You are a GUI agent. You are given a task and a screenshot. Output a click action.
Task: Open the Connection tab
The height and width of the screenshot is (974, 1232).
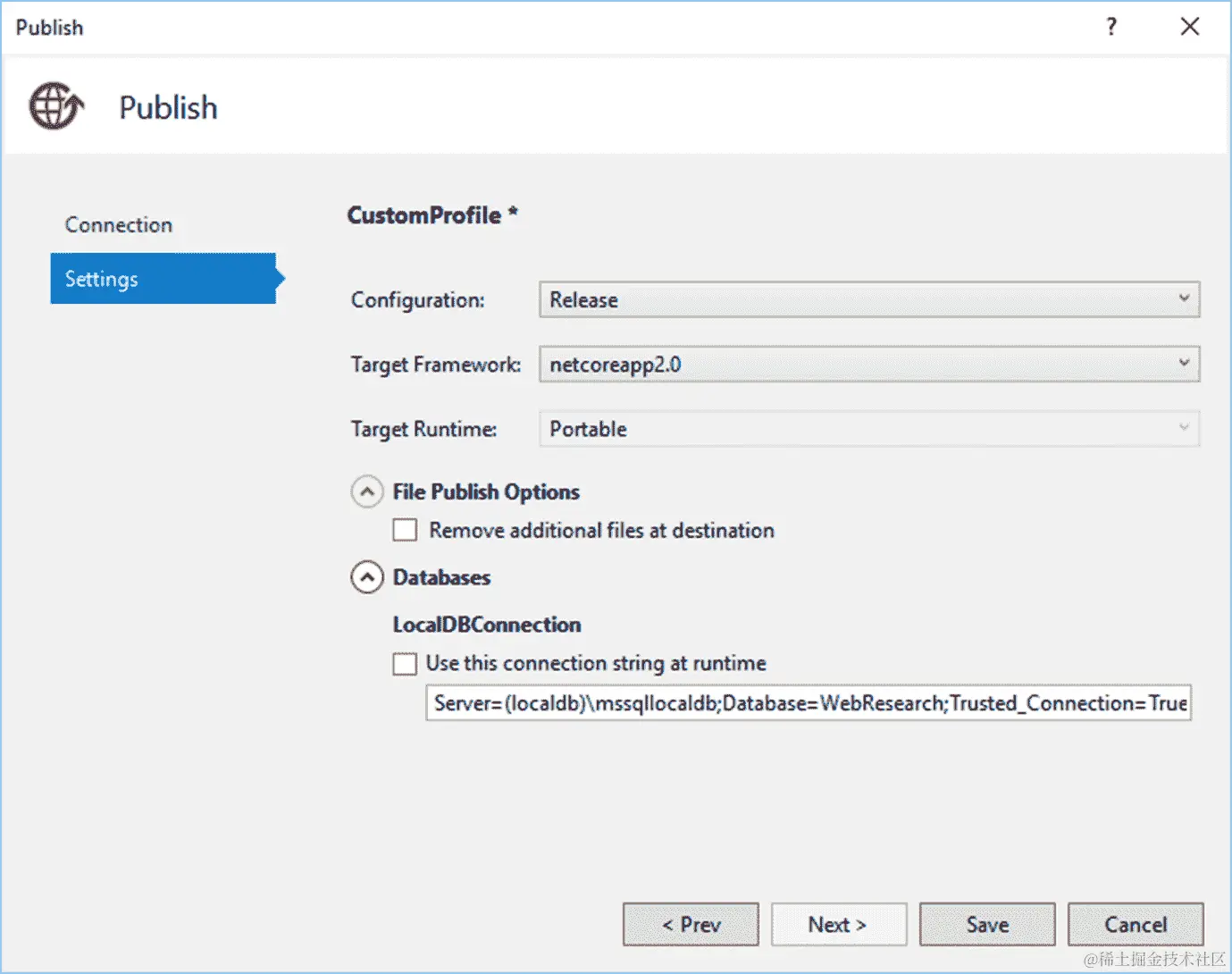[119, 225]
